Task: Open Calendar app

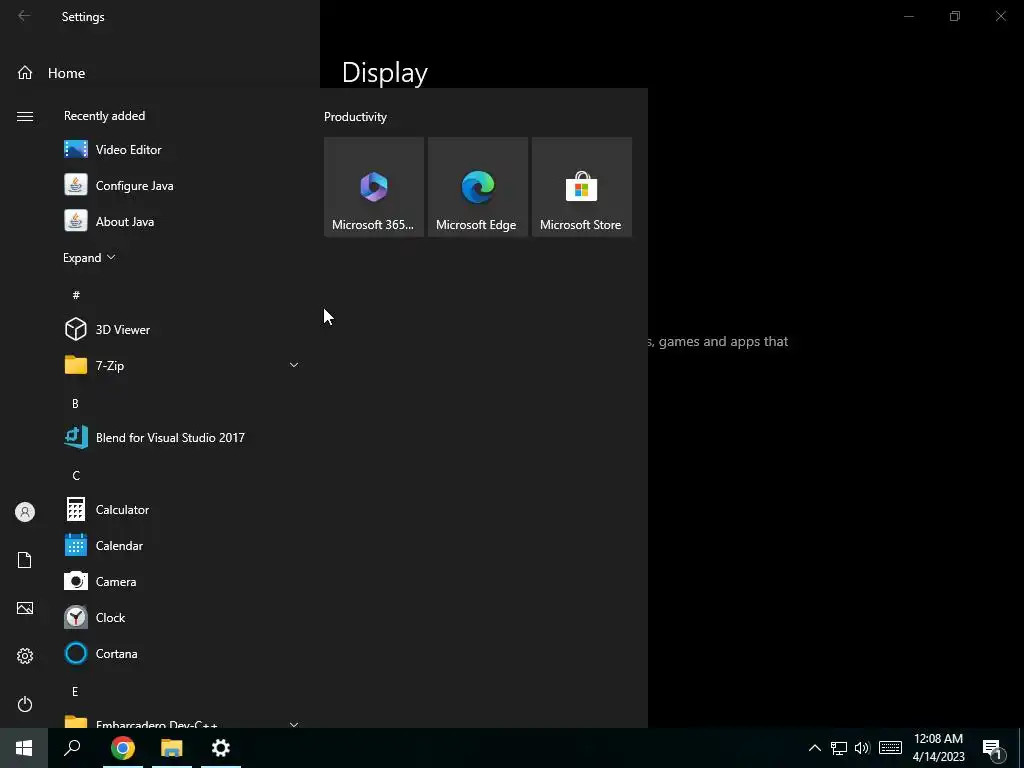Action: click(181, 545)
